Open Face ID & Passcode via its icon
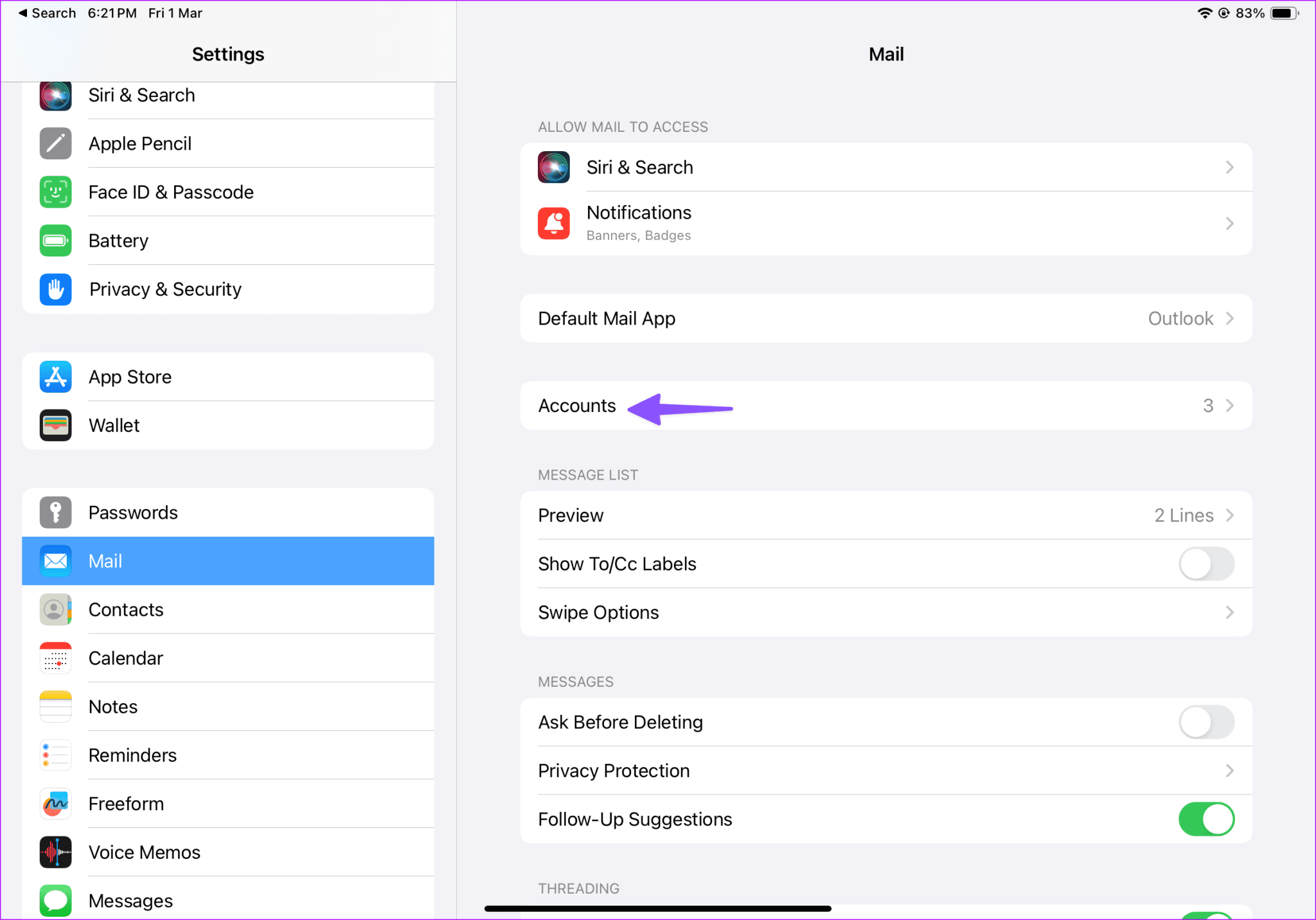This screenshot has height=920, width=1316. pyautogui.click(x=55, y=192)
